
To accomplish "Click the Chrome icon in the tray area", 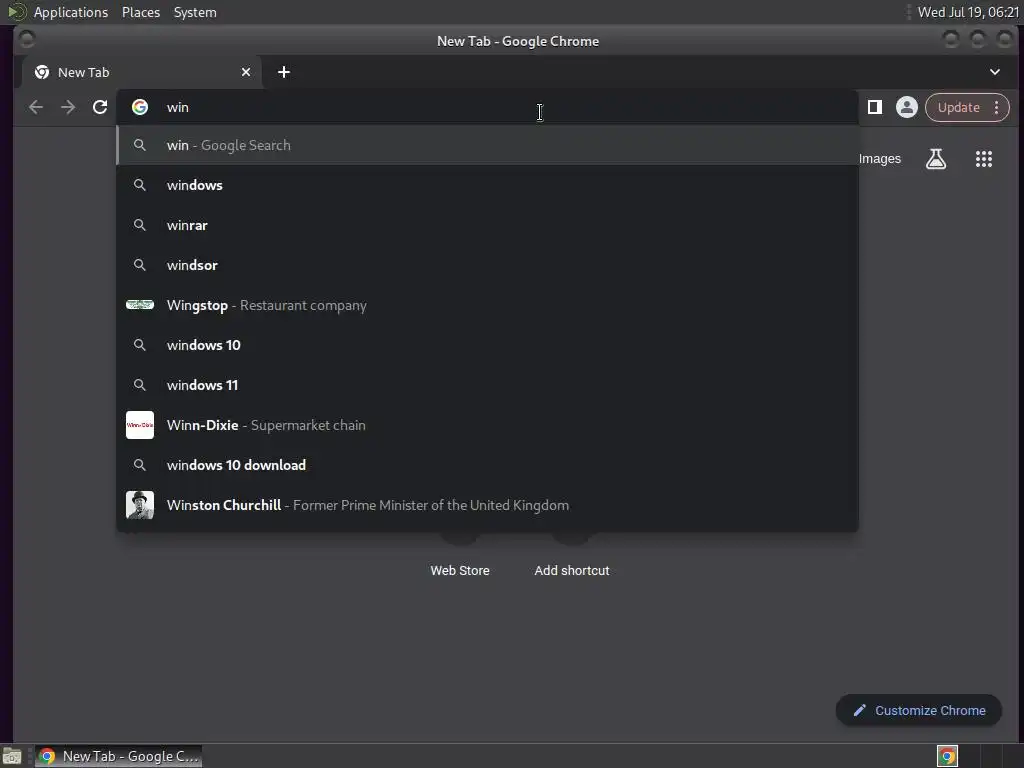I will click(947, 756).
